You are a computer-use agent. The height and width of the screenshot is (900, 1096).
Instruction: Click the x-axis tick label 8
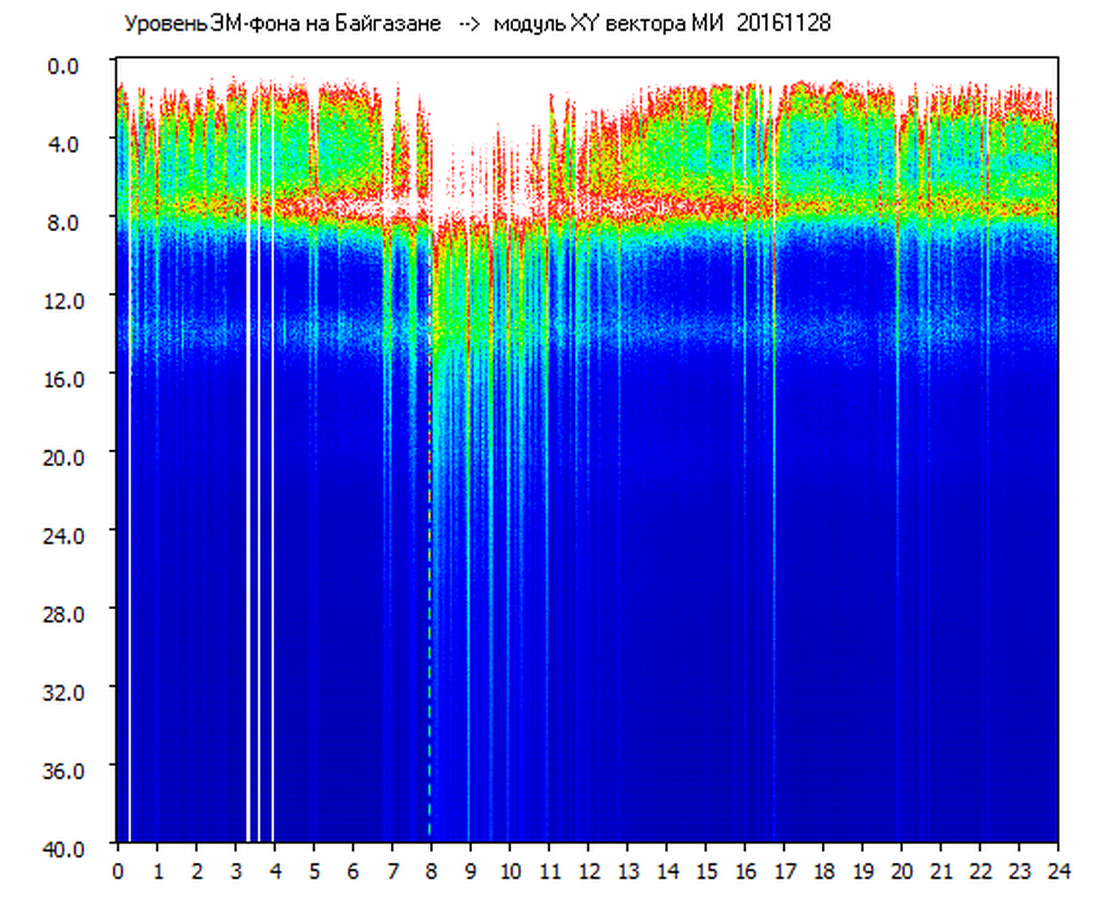431,870
